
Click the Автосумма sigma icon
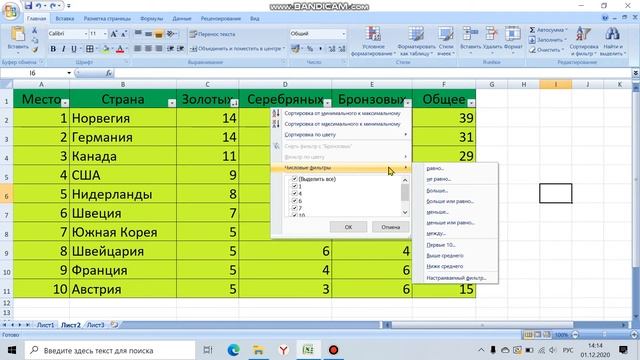532,30
